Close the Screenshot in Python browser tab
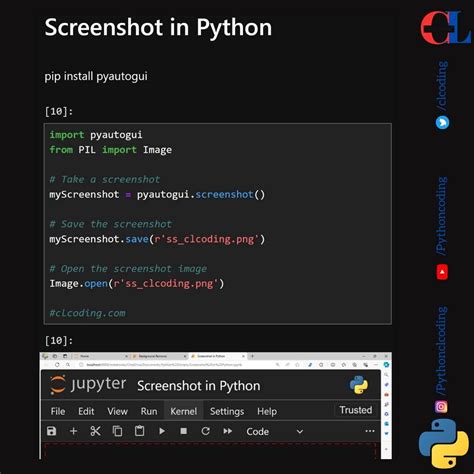Screen dimensions: 474x474 (243, 356)
